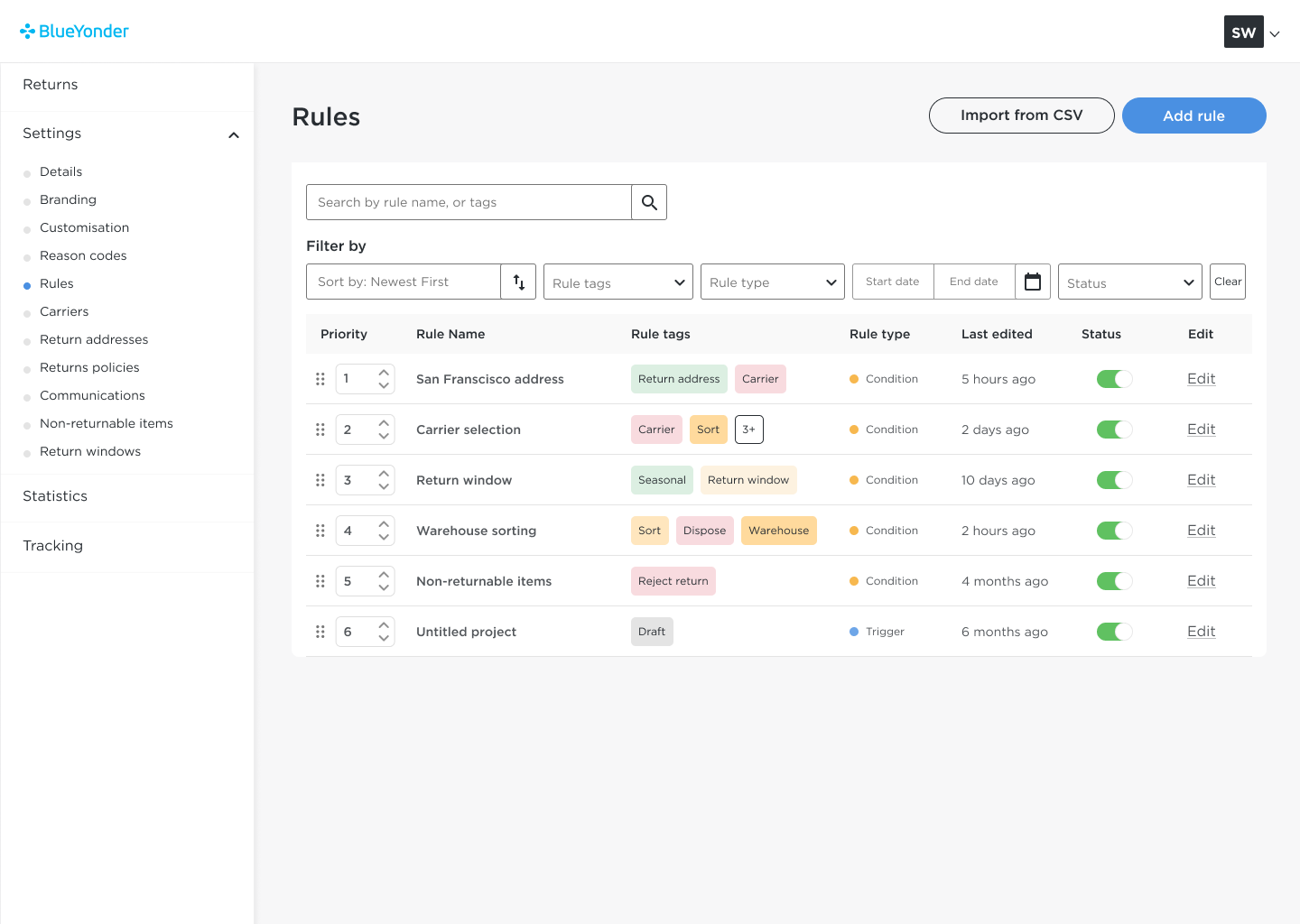Increase priority of Return window rule
The image size is (1300, 924).
click(384, 473)
